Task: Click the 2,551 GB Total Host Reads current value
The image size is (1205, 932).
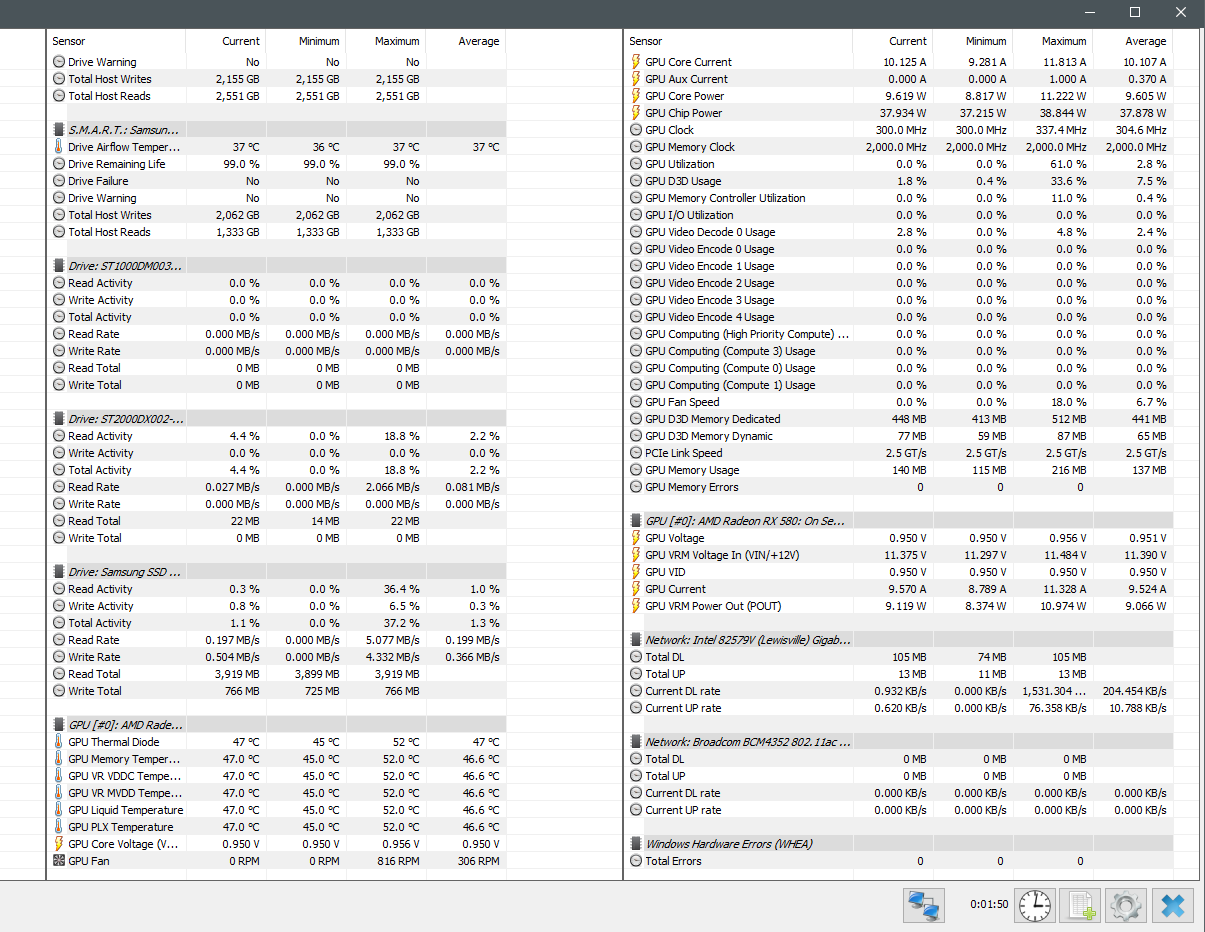Action: pyautogui.click(x=237, y=96)
